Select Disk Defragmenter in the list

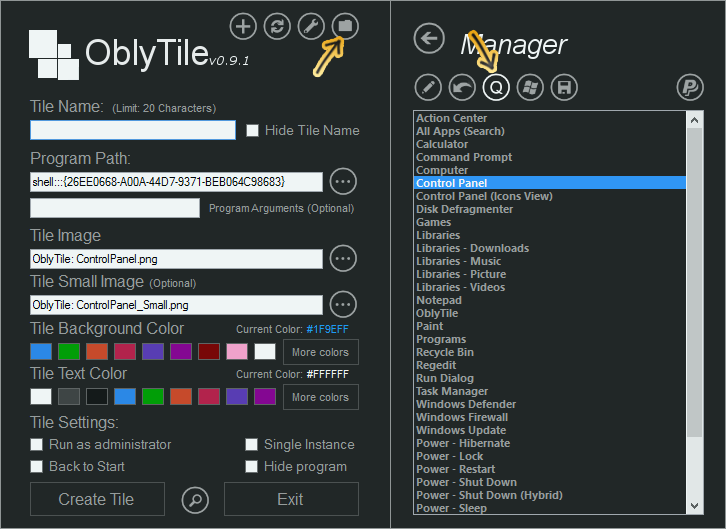pyautogui.click(x=550, y=209)
